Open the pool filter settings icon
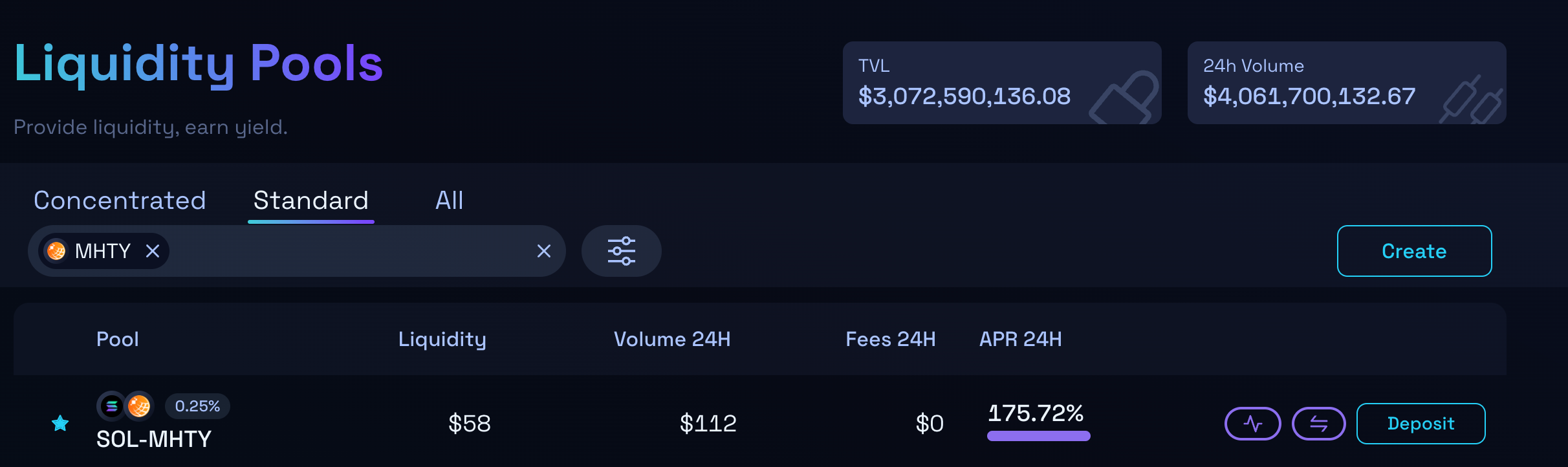 pyautogui.click(x=621, y=251)
